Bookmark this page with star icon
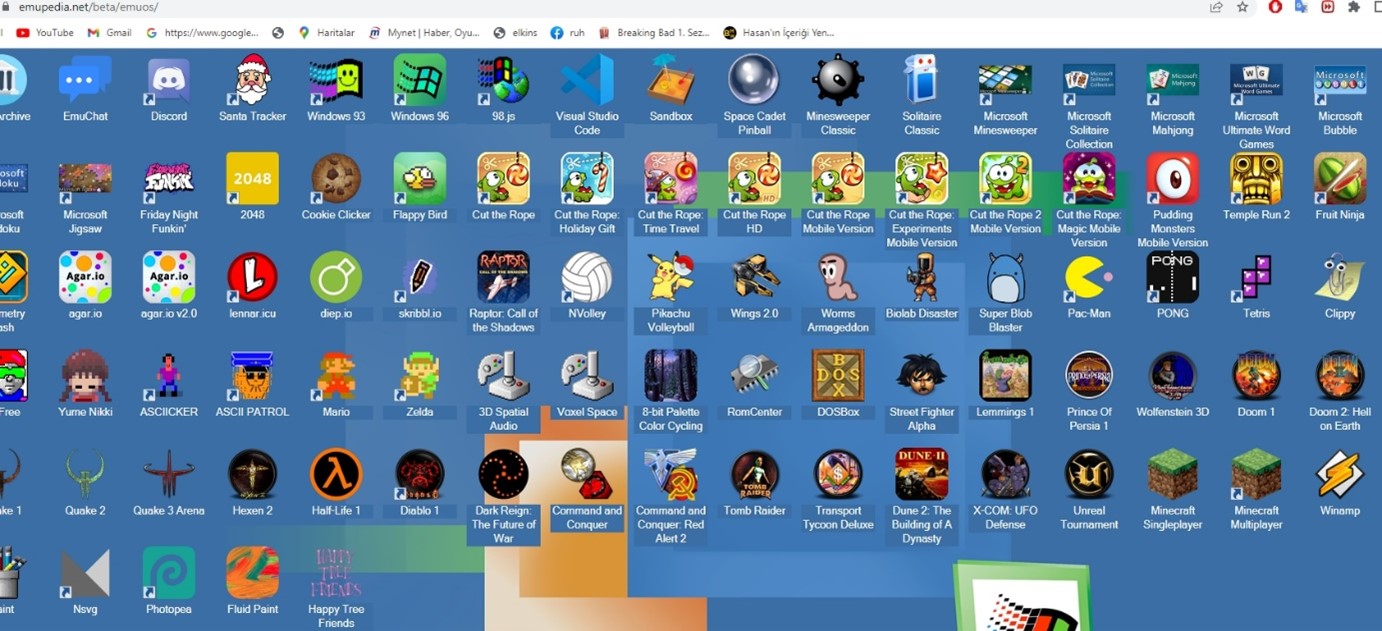Viewport: 1382px width, 631px height. click(x=1243, y=7)
